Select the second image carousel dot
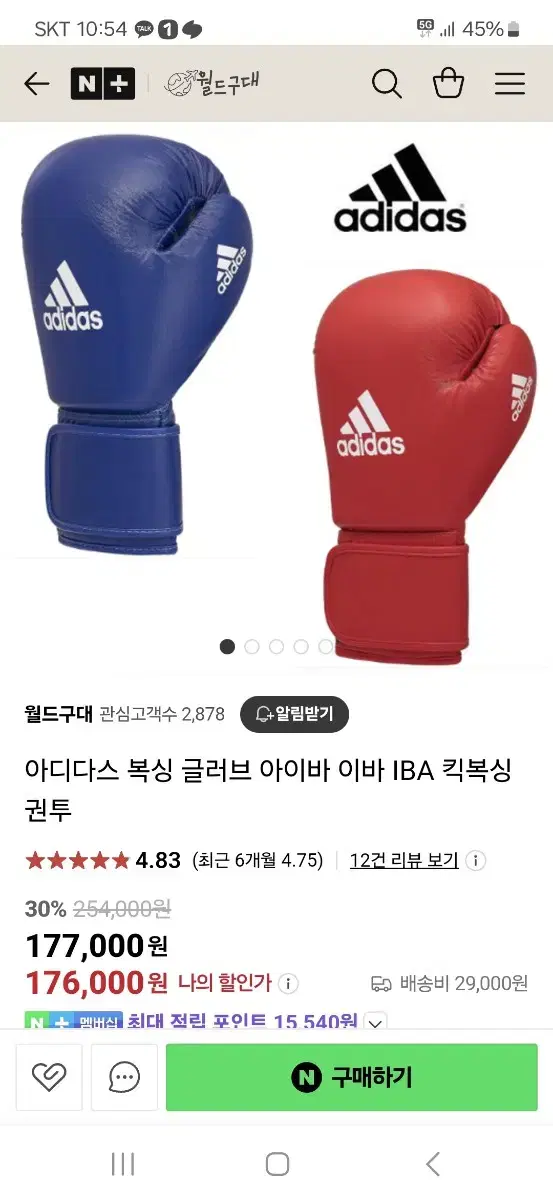 [252, 646]
